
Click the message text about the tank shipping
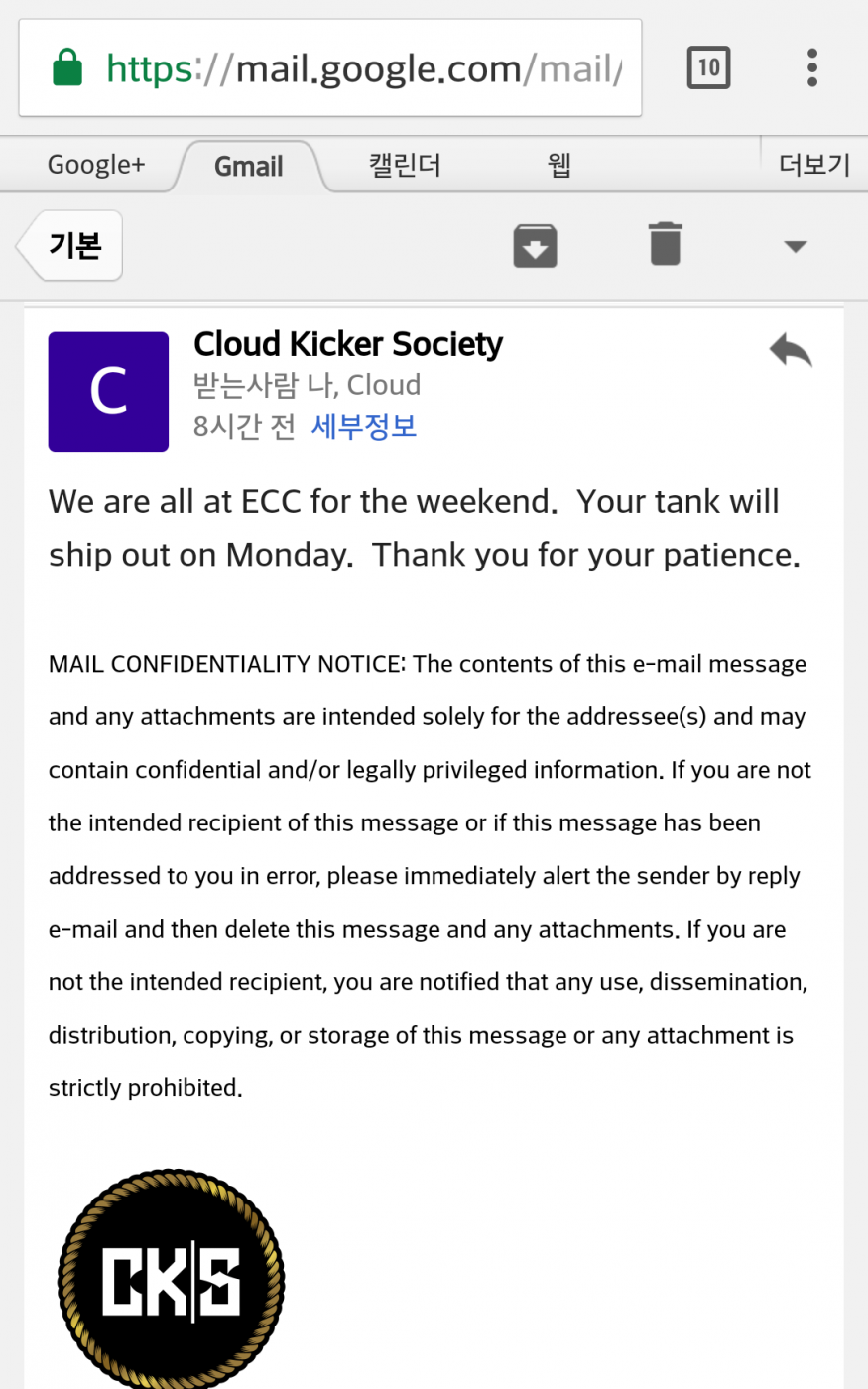tap(425, 528)
